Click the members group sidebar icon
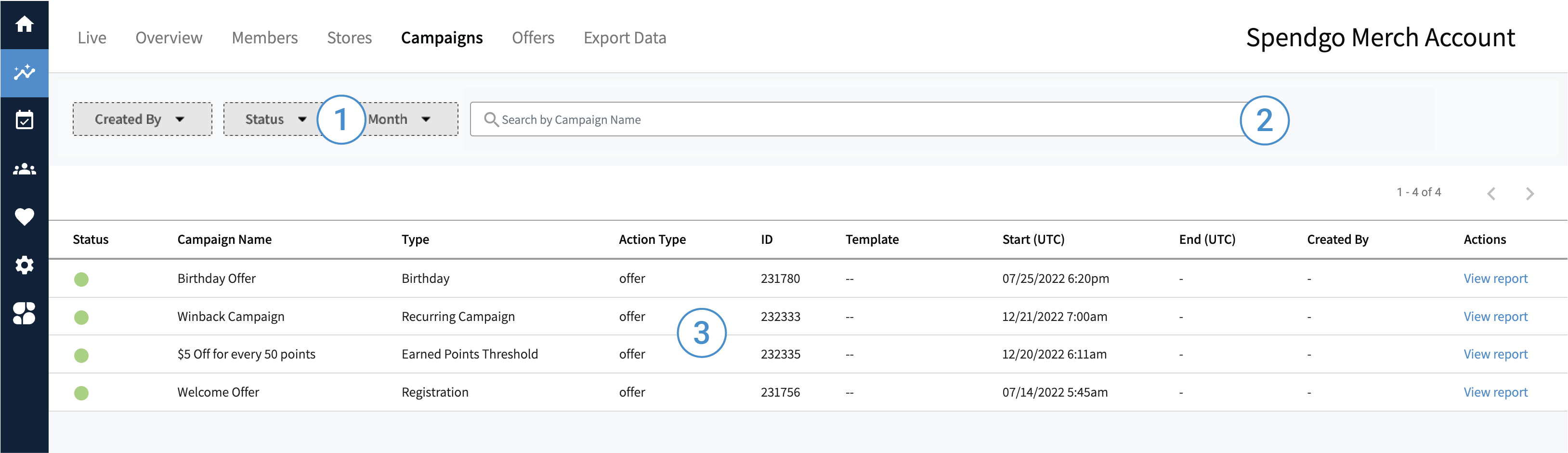1568x453 pixels. tap(25, 169)
